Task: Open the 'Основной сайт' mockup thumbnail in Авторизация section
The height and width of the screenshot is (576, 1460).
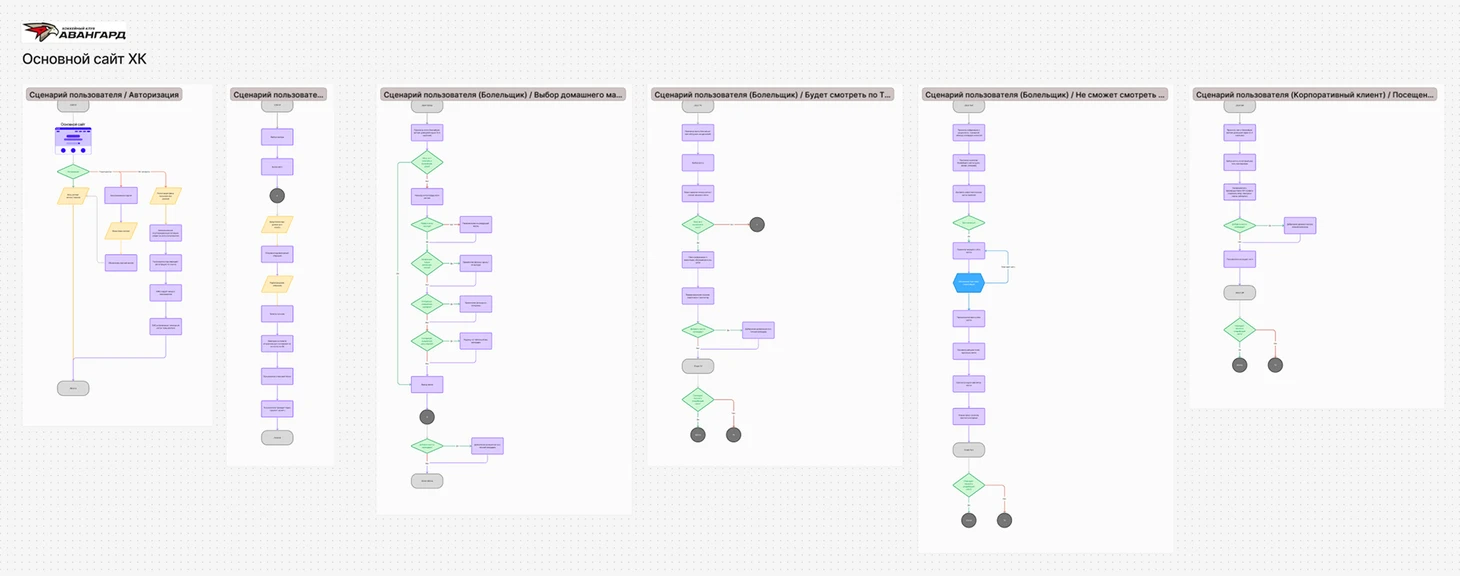Action: (x=73, y=140)
